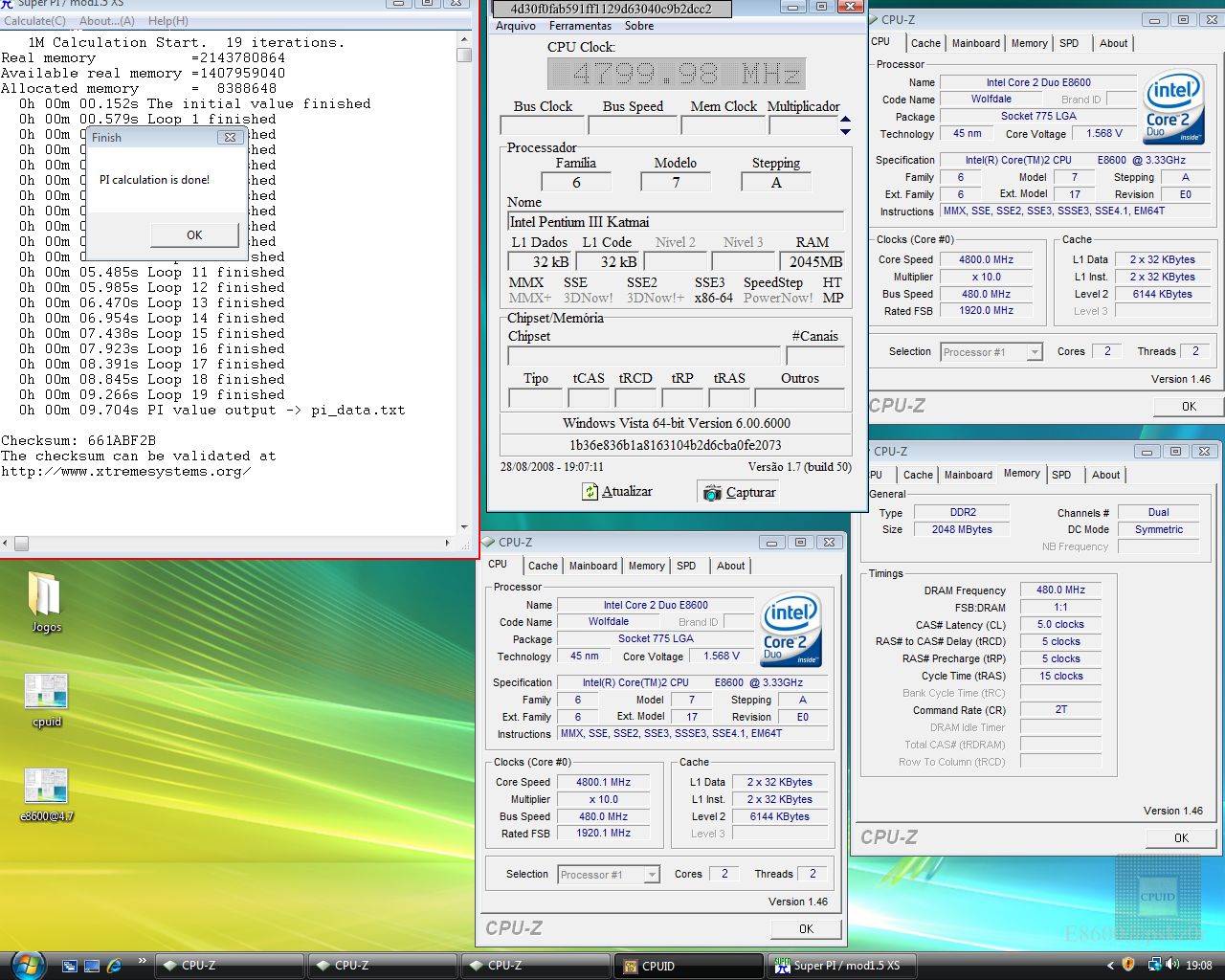Screen dimensions: 1225x980
Task: Open Help(H) menu in Super PI
Action: click(167, 20)
